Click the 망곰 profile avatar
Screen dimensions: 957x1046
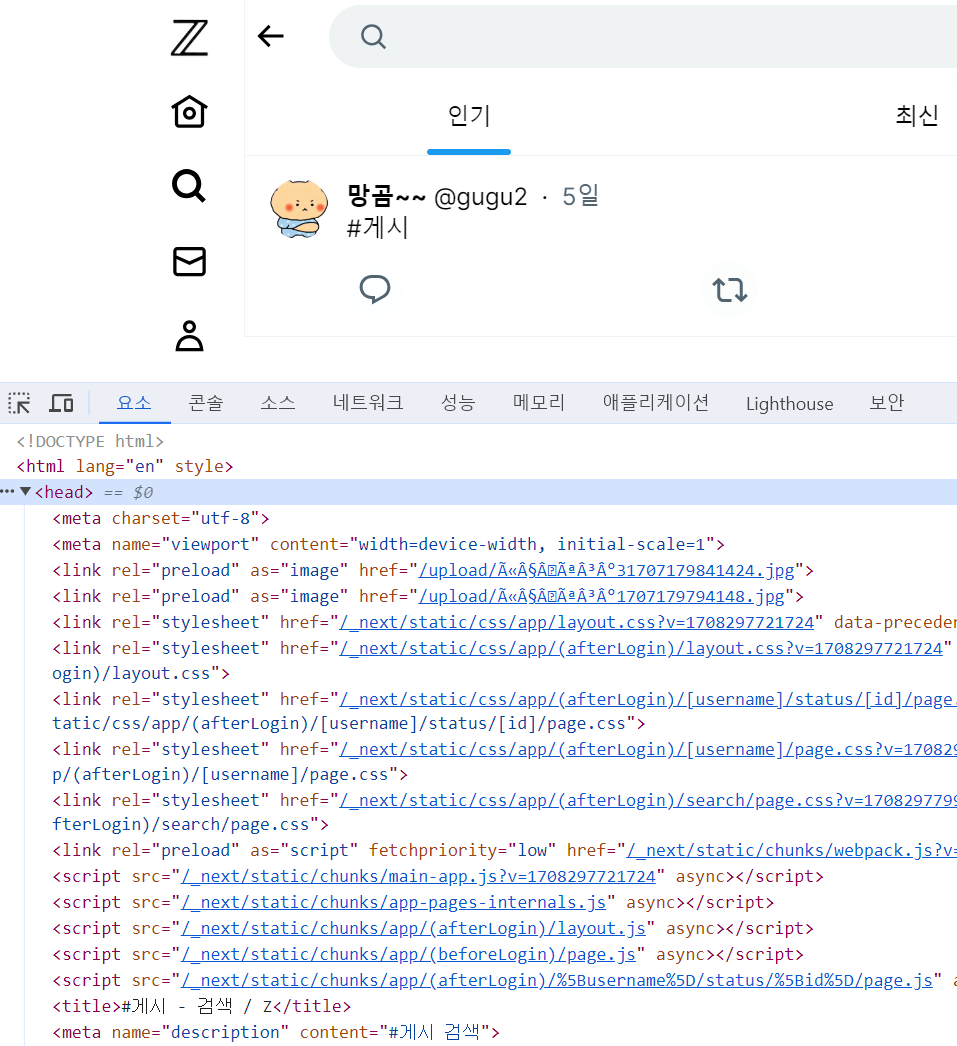[x=299, y=209]
